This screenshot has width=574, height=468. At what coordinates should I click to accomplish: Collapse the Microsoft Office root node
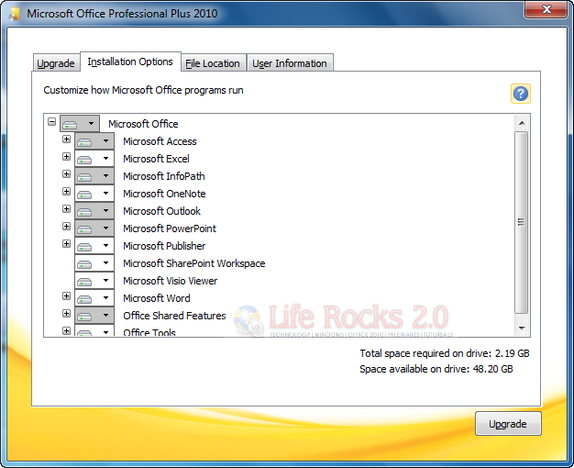(52, 122)
